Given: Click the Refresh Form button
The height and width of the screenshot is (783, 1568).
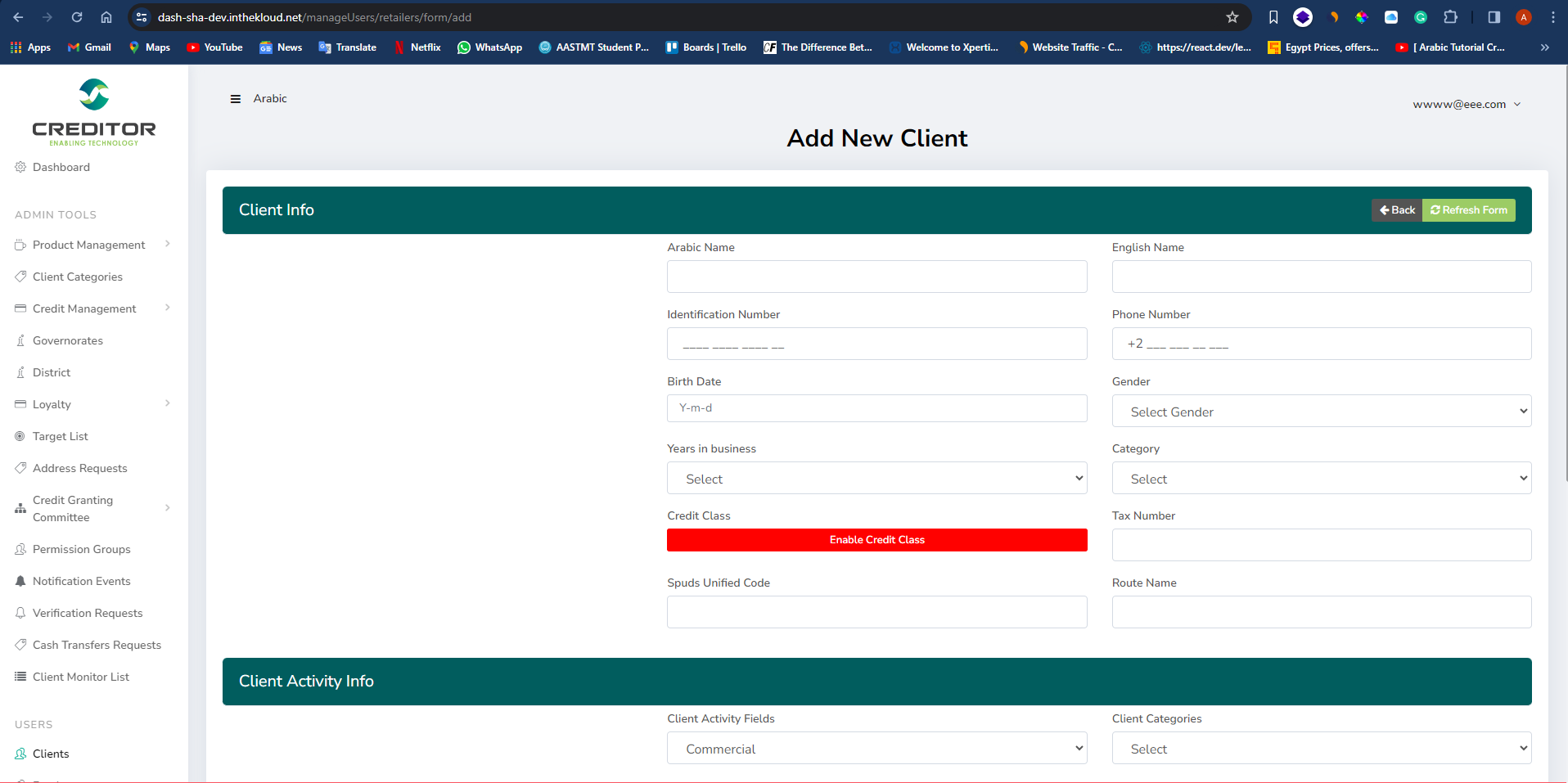Looking at the screenshot, I should (x=1469, y=210).
